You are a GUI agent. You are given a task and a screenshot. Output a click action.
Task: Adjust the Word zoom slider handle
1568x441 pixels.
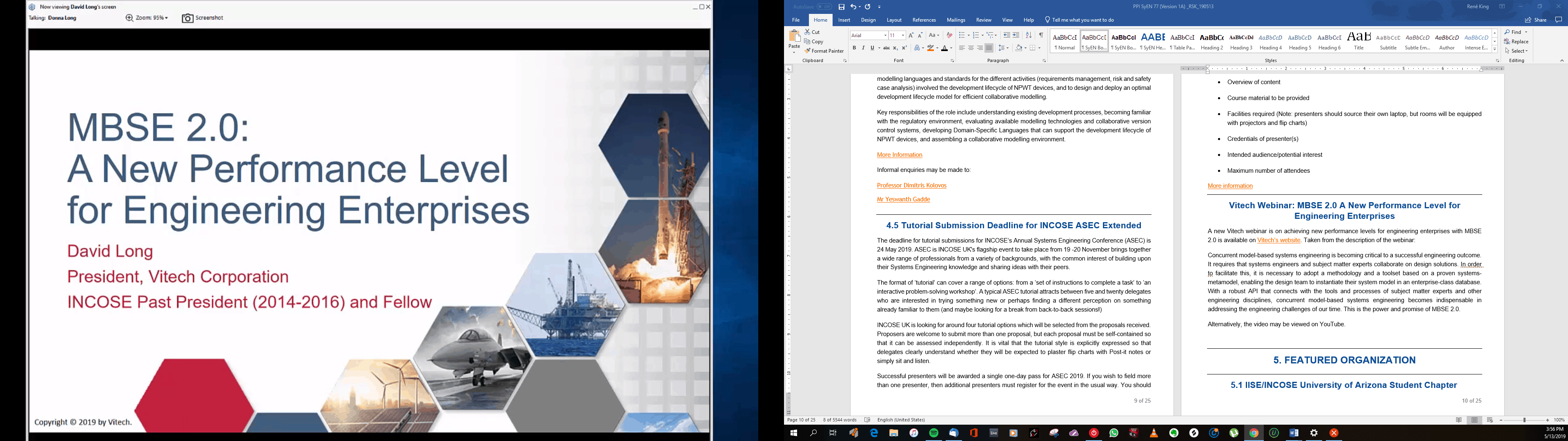(x=1525, y=420)
